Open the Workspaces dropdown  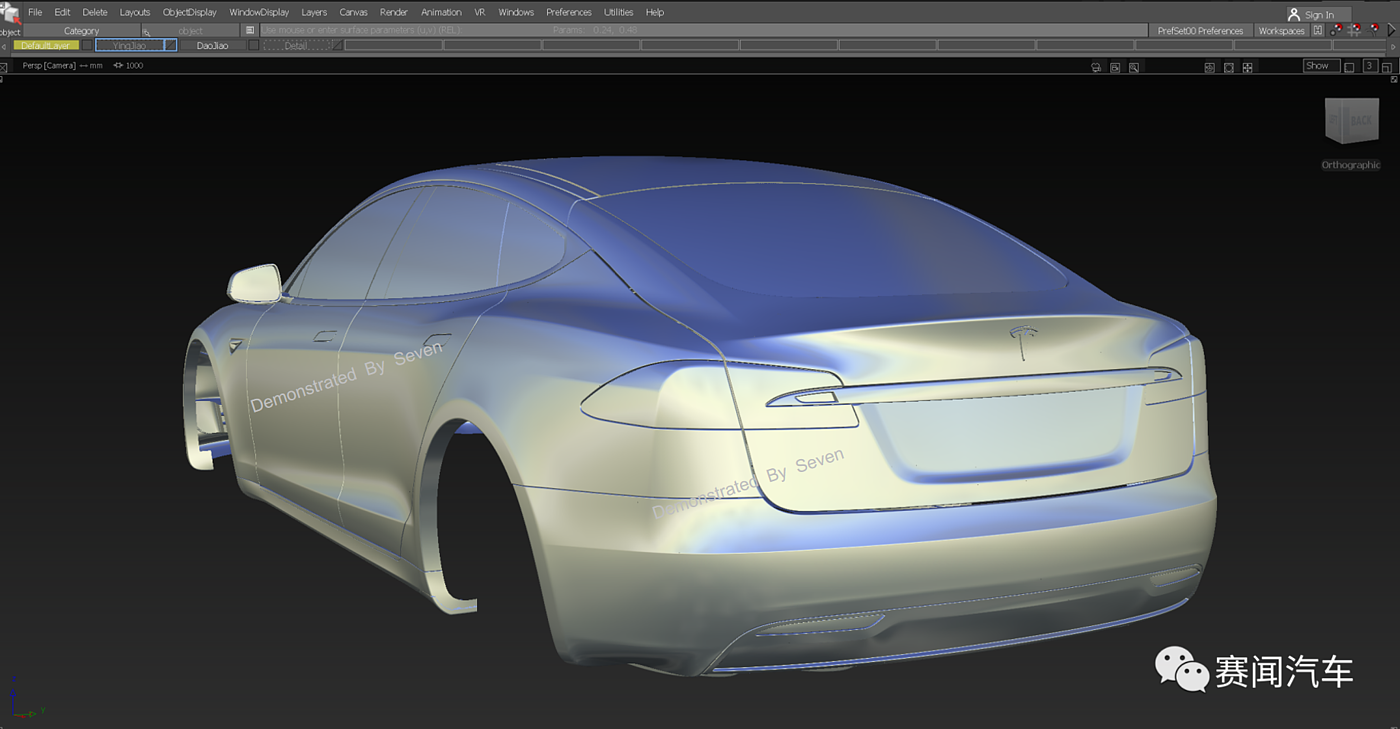point(1281,31)
